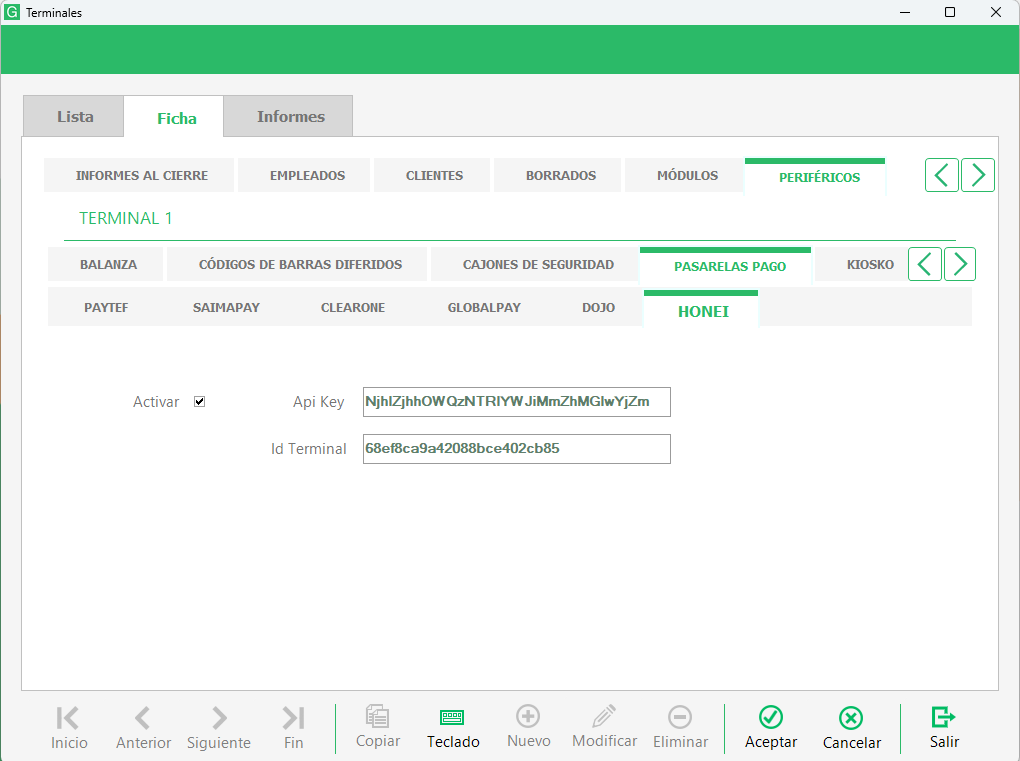This screenshot has height=761, width=1020.
Task: Click the Aceptar checkmark icon
Action: click(x=770, y=717)
